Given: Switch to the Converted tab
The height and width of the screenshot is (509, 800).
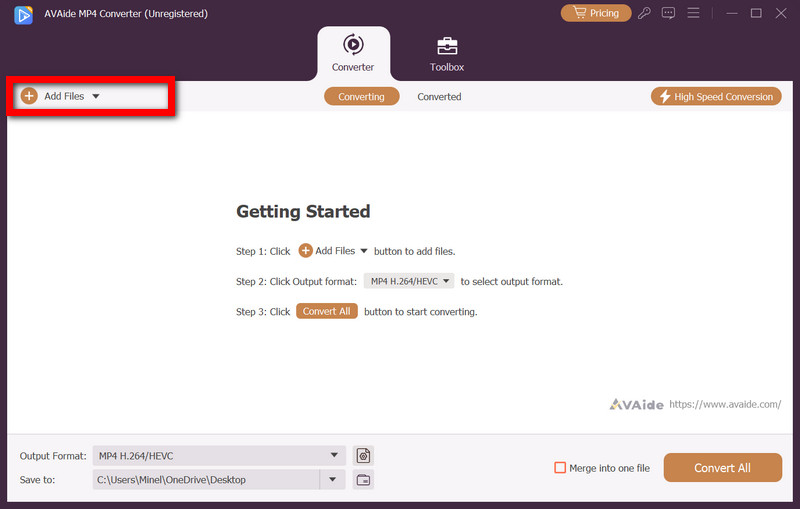Looking at the screenshot, I should point(439,97).
